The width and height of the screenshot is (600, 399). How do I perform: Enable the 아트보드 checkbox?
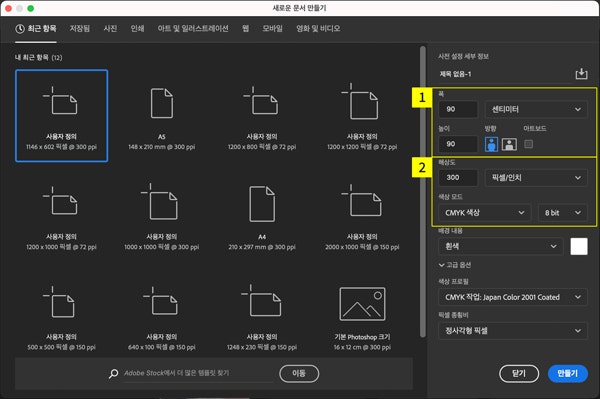528,144
